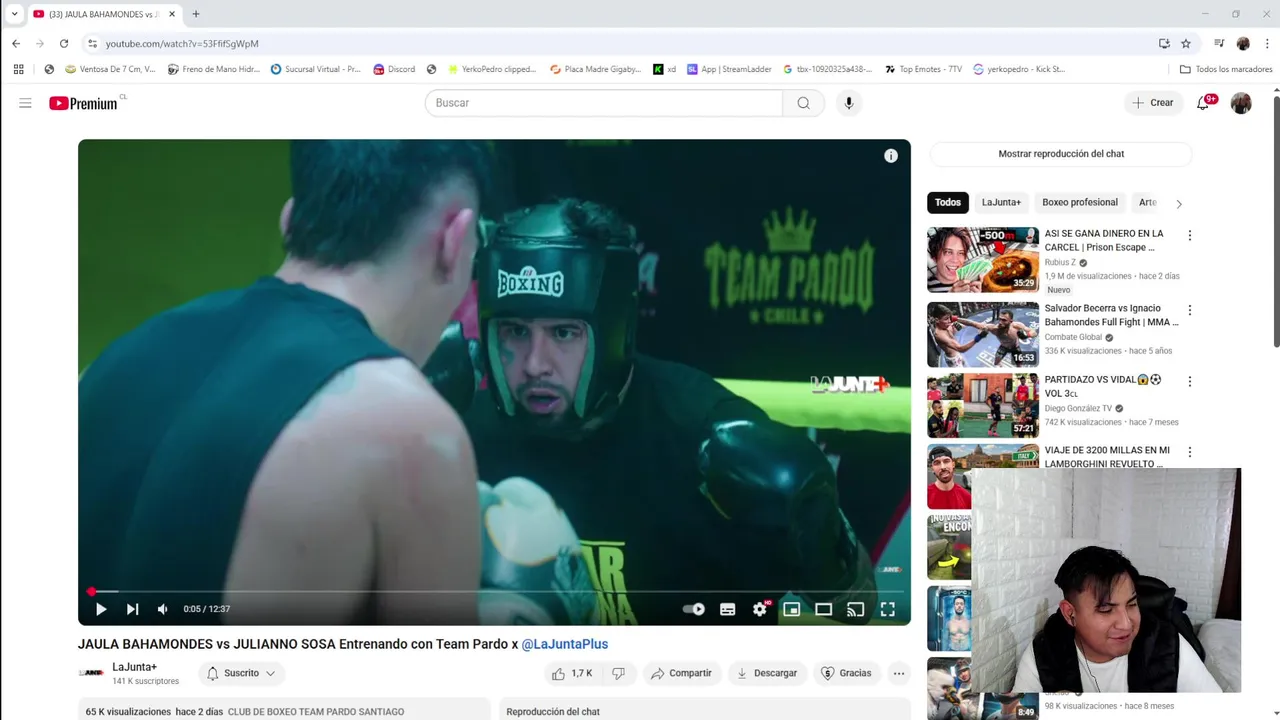Select the Boxeo profesional chip

tap(1080, 202)
